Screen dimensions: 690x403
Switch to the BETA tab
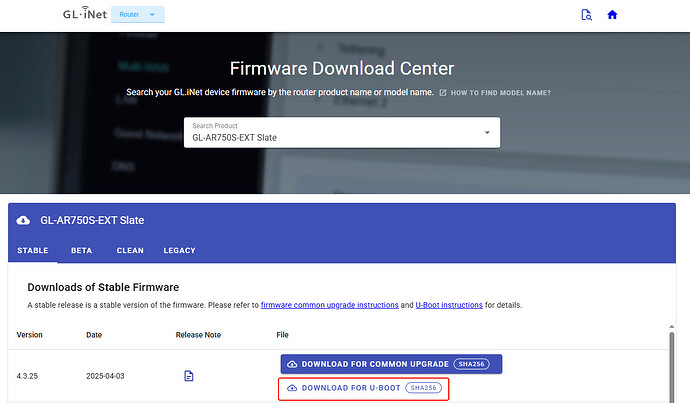point(81,250)
